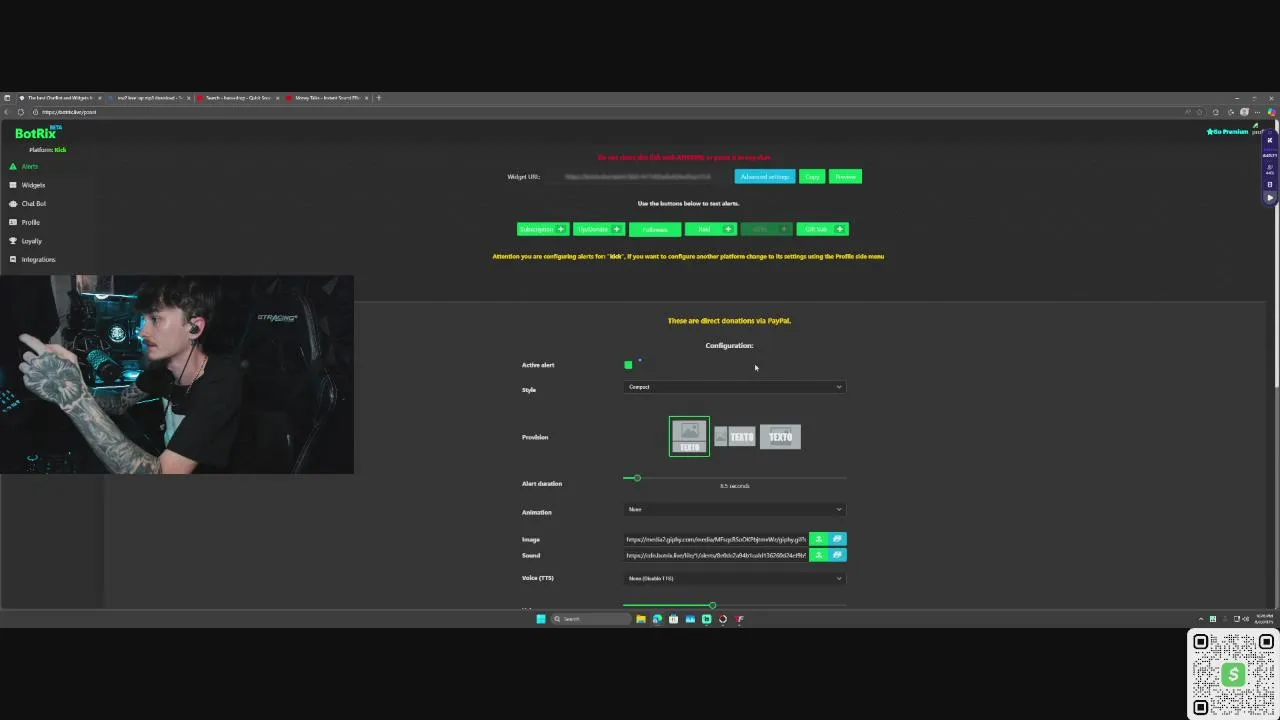1280x720 pixels.
Task: Click the BotRix logo
Action: click(x=36, y=133)
